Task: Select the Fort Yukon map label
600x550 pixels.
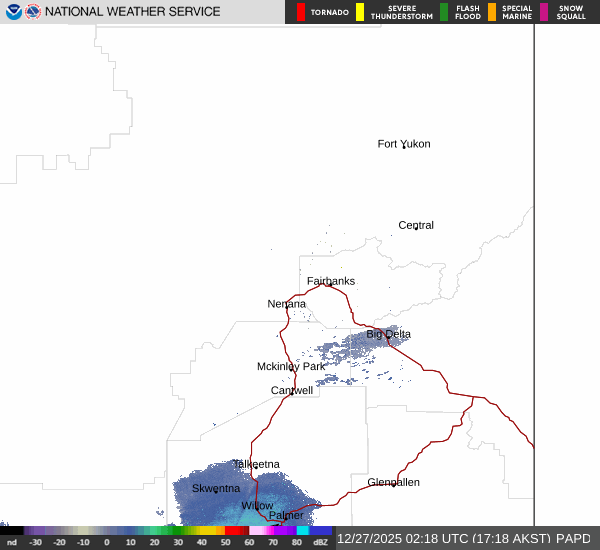Action: coord(403,144)
